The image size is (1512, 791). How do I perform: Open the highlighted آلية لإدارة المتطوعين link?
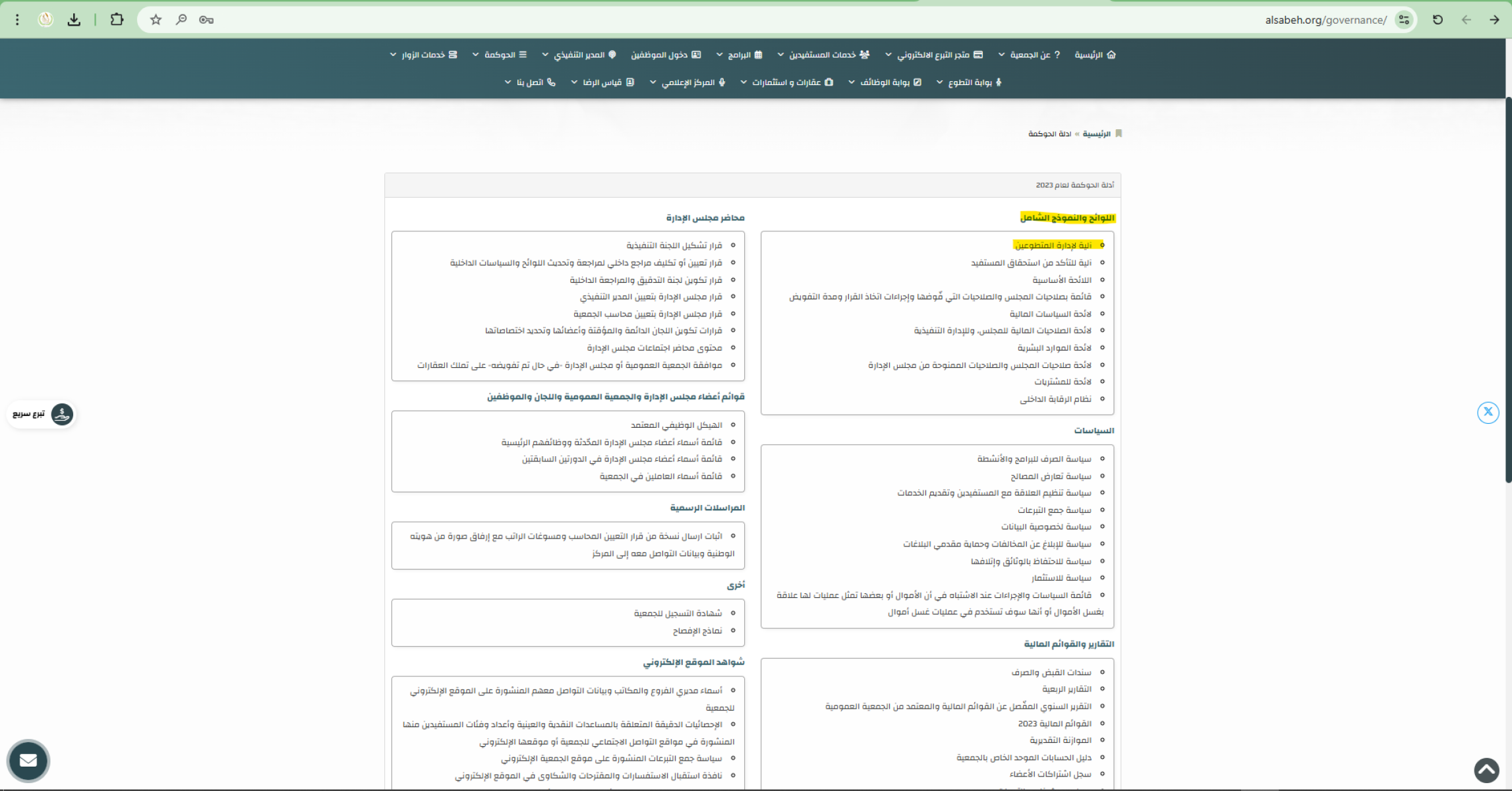click(x=1053, y=245)
